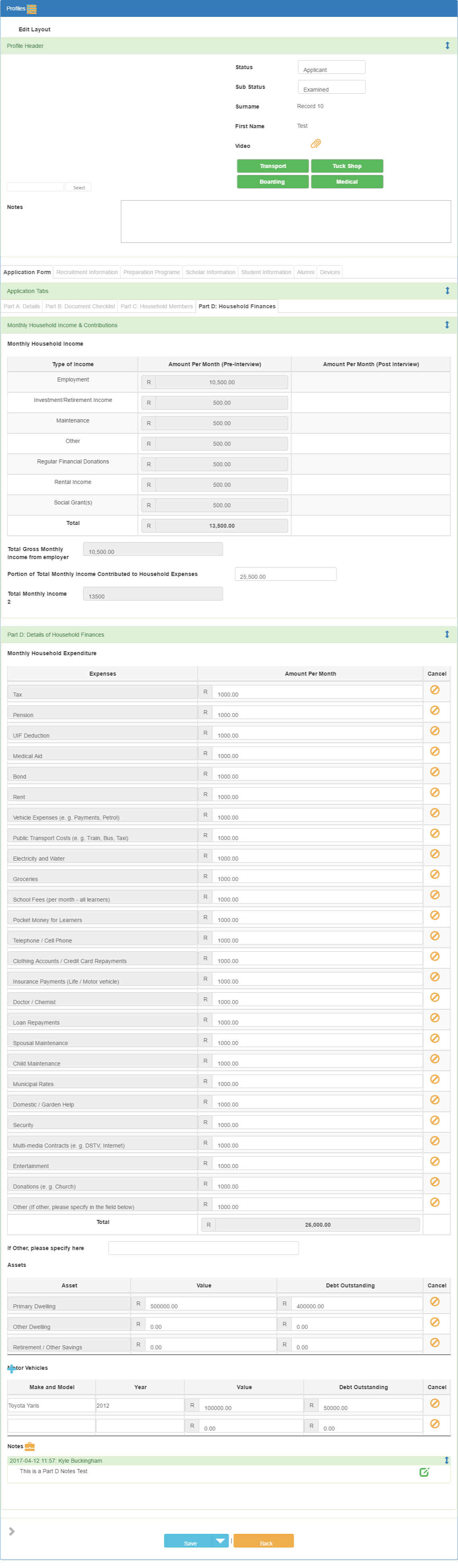Open the Scholar Information tab
This screenshot has height=1568, width=458.
coord(211,272)
